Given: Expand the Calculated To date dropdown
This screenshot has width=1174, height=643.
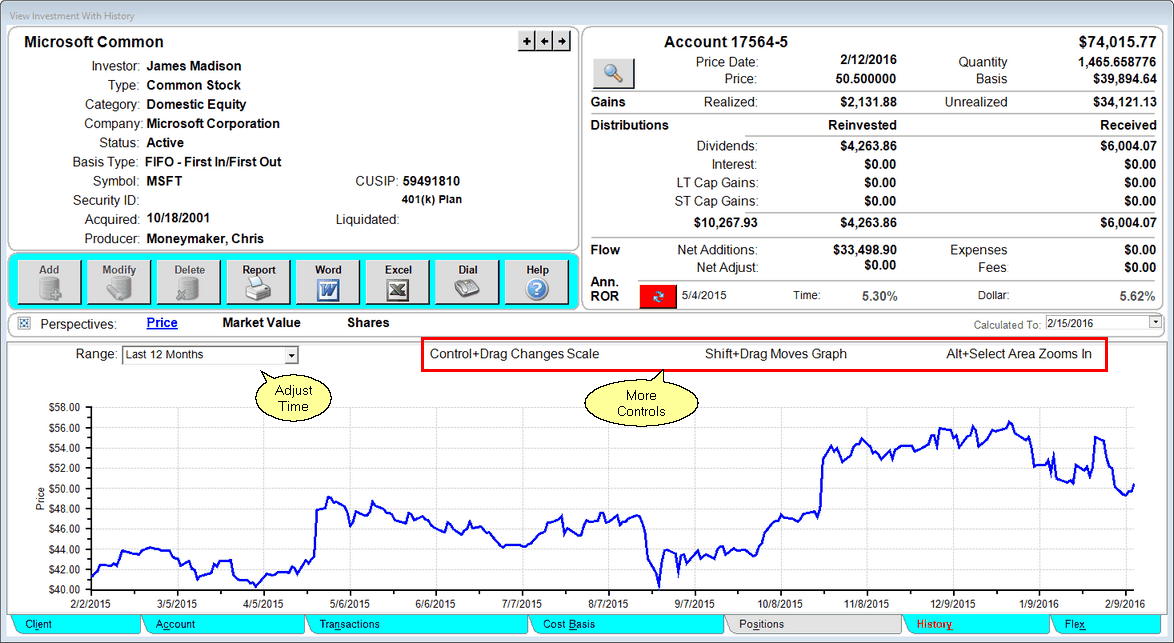Looking at the screenshot, I should [x=1155, y=323].
